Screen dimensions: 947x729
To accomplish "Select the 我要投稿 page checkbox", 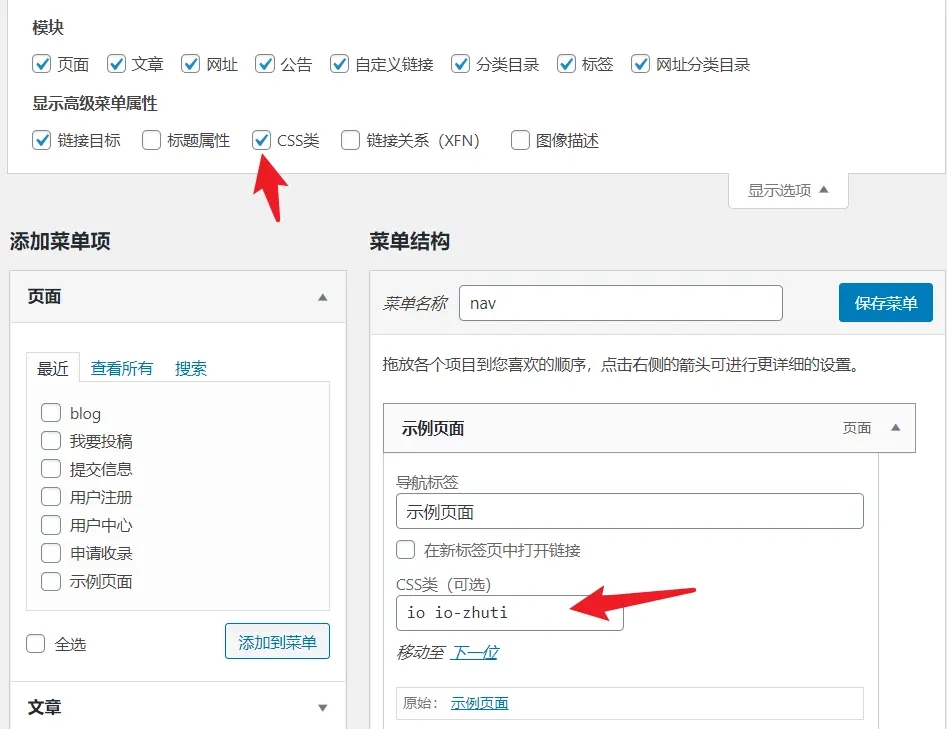I will click(x=51, y=441).
